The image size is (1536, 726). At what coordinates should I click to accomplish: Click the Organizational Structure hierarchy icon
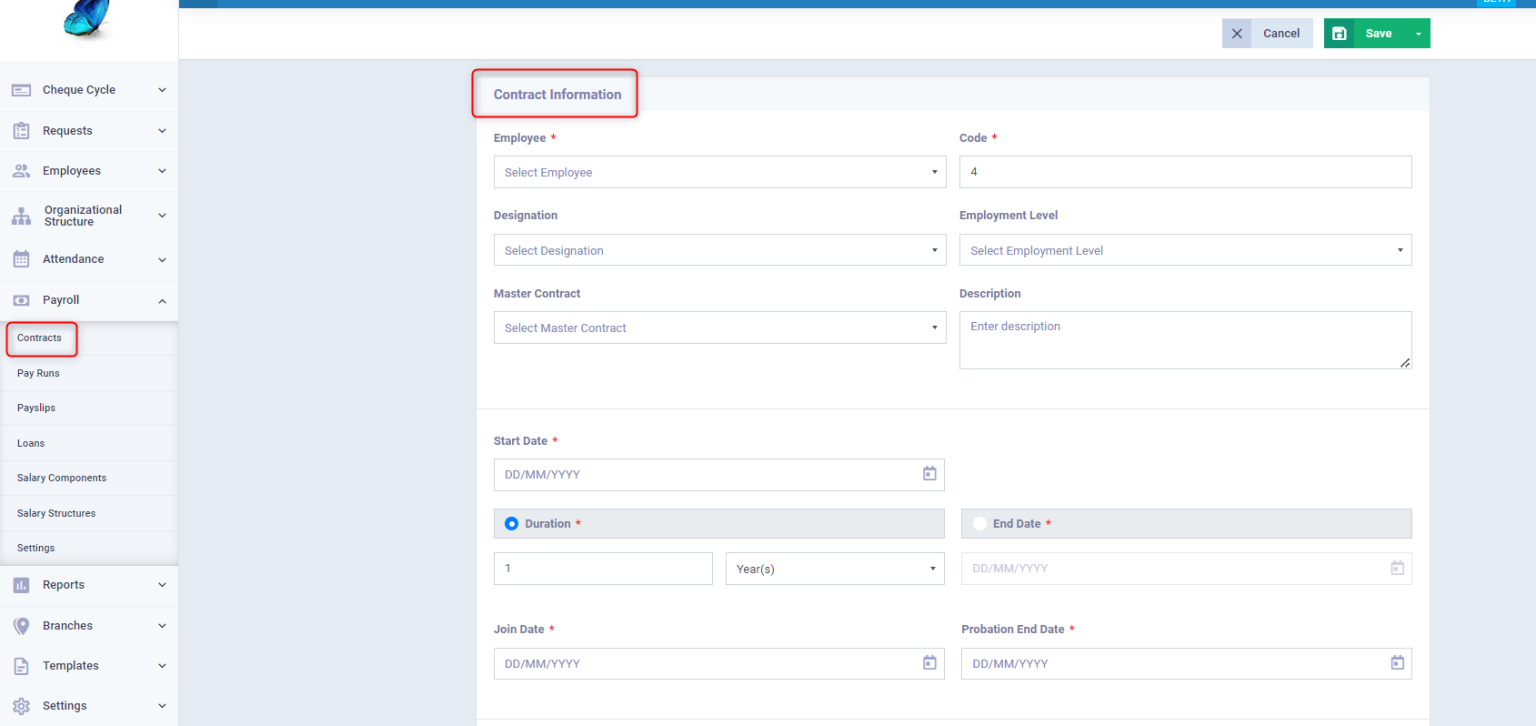tap(21, 216)
